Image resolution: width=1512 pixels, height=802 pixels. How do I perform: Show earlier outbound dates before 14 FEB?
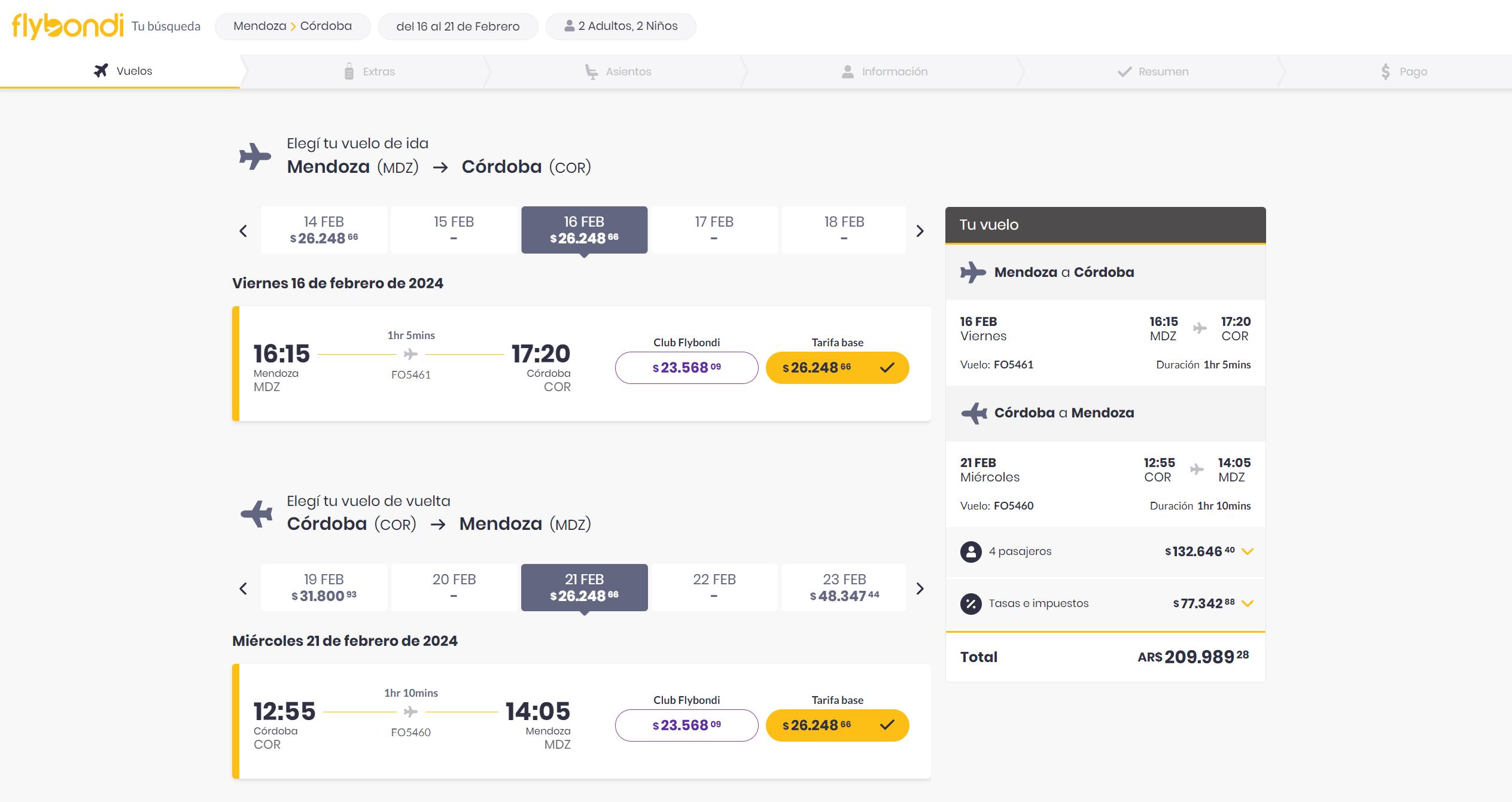click(244, 231)
